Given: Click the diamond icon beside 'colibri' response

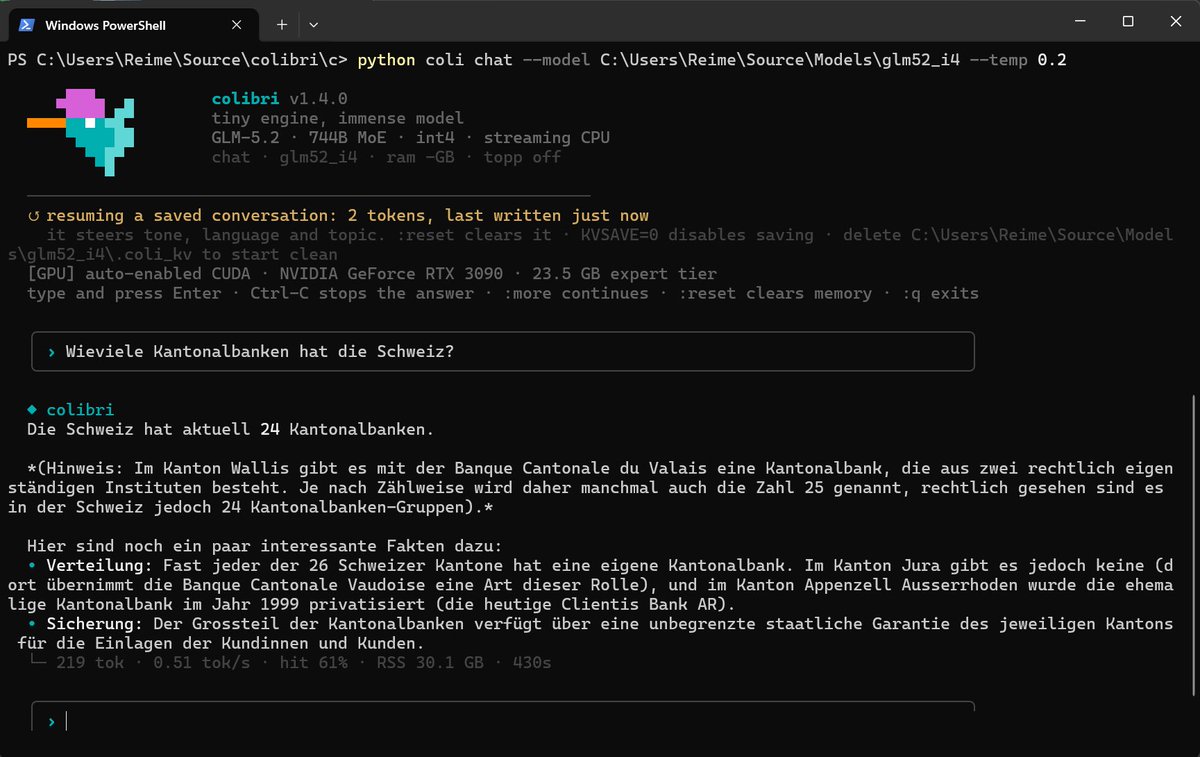Looking at the screenshot, I should pos(33,410).
